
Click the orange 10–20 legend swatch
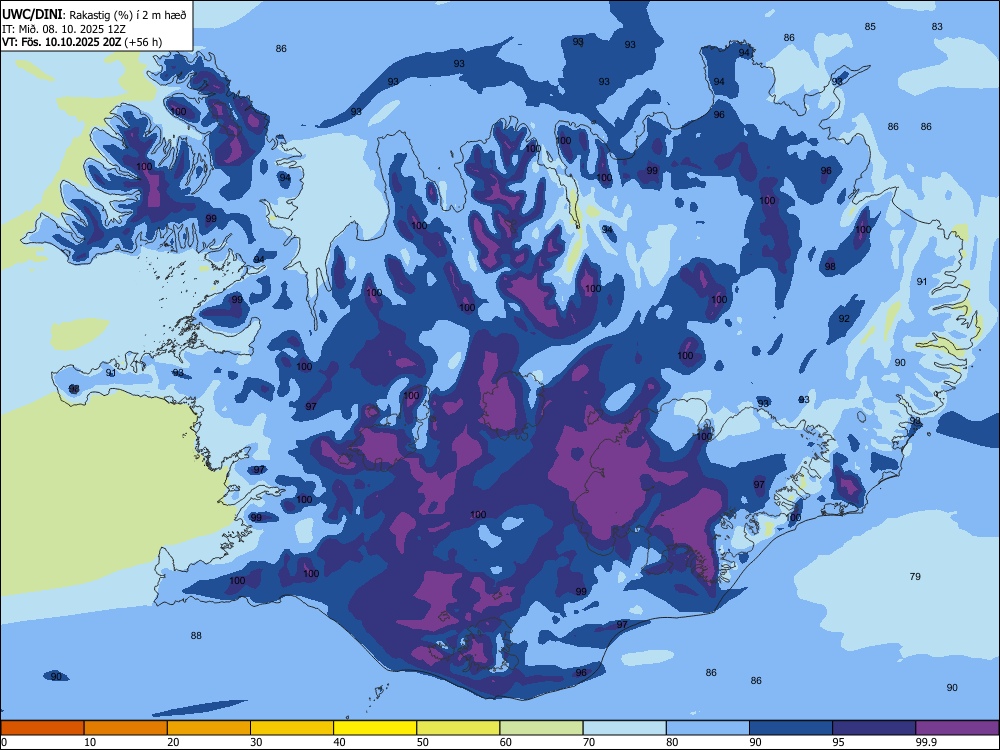(x=126, y=728)
